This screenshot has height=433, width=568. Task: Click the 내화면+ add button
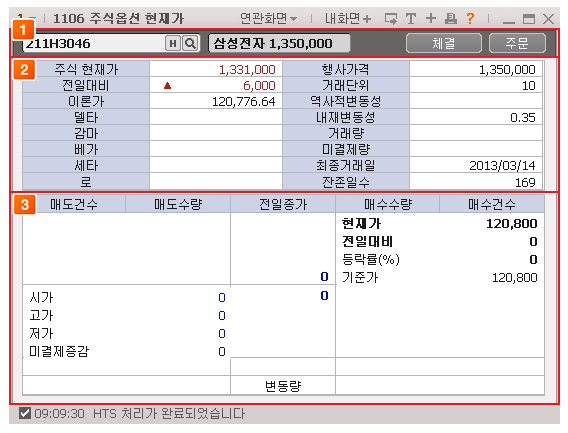348,18
